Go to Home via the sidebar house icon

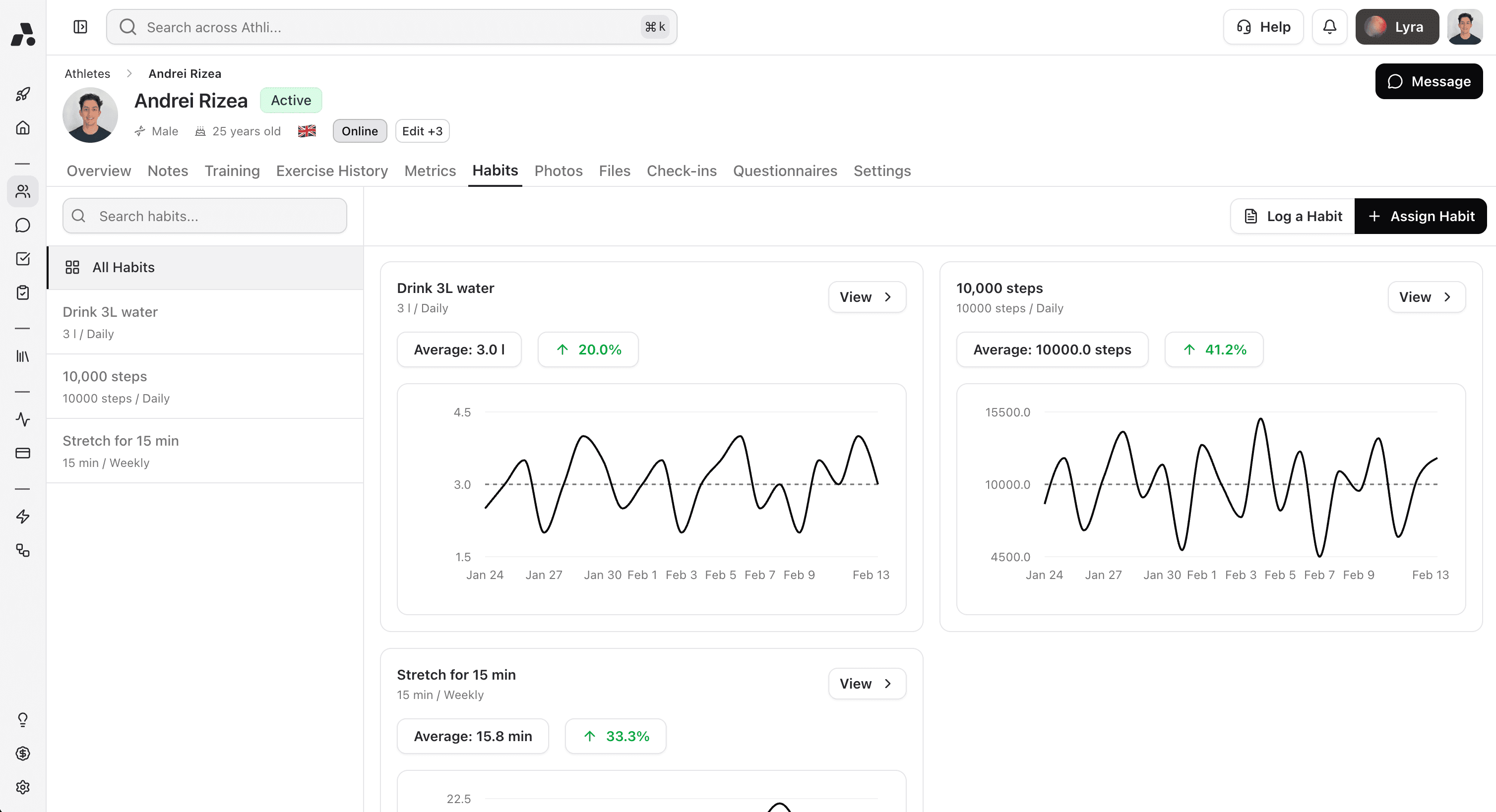point(23,128)
